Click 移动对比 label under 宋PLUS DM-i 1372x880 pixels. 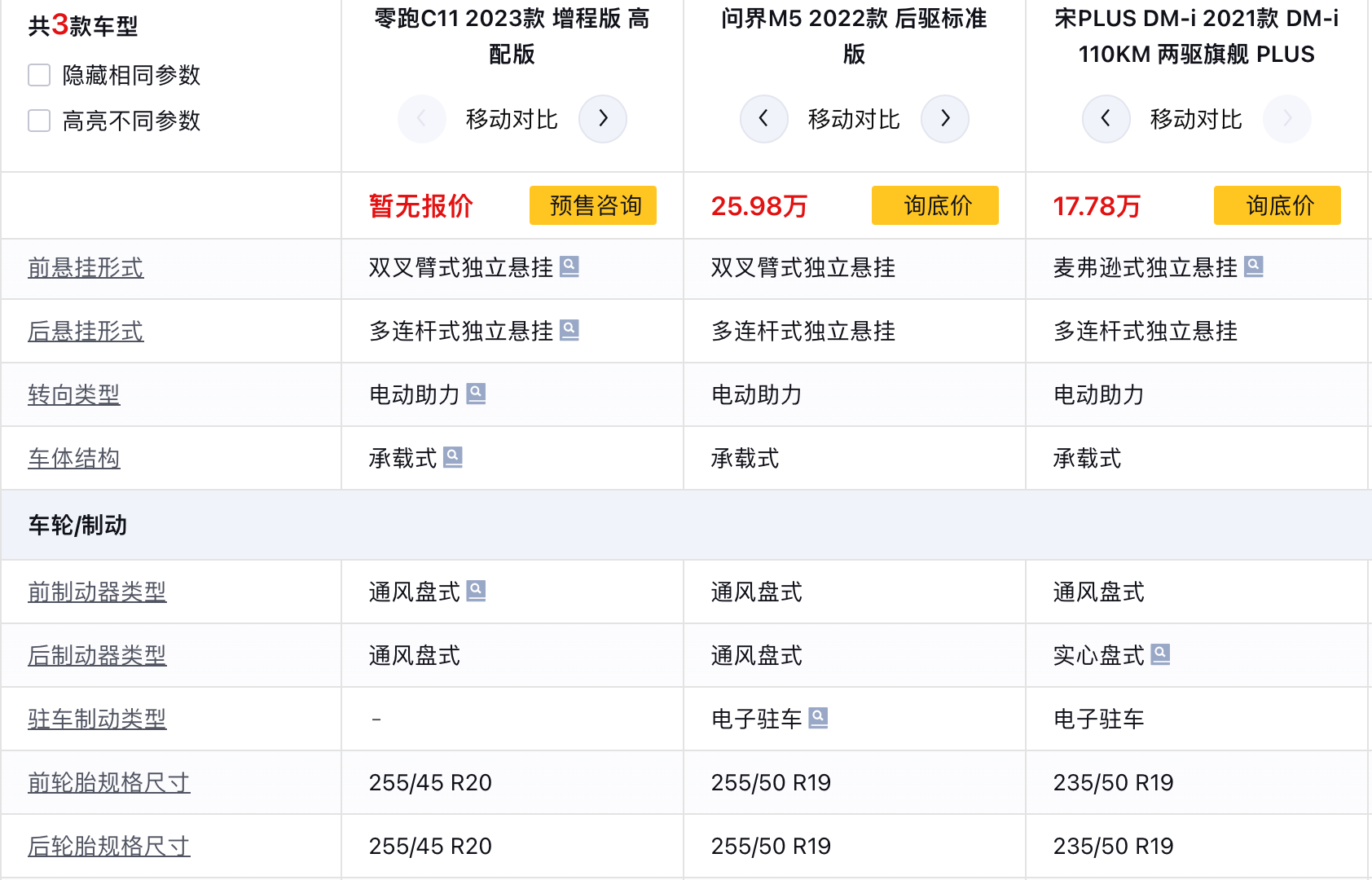(x=1196, y=120)
